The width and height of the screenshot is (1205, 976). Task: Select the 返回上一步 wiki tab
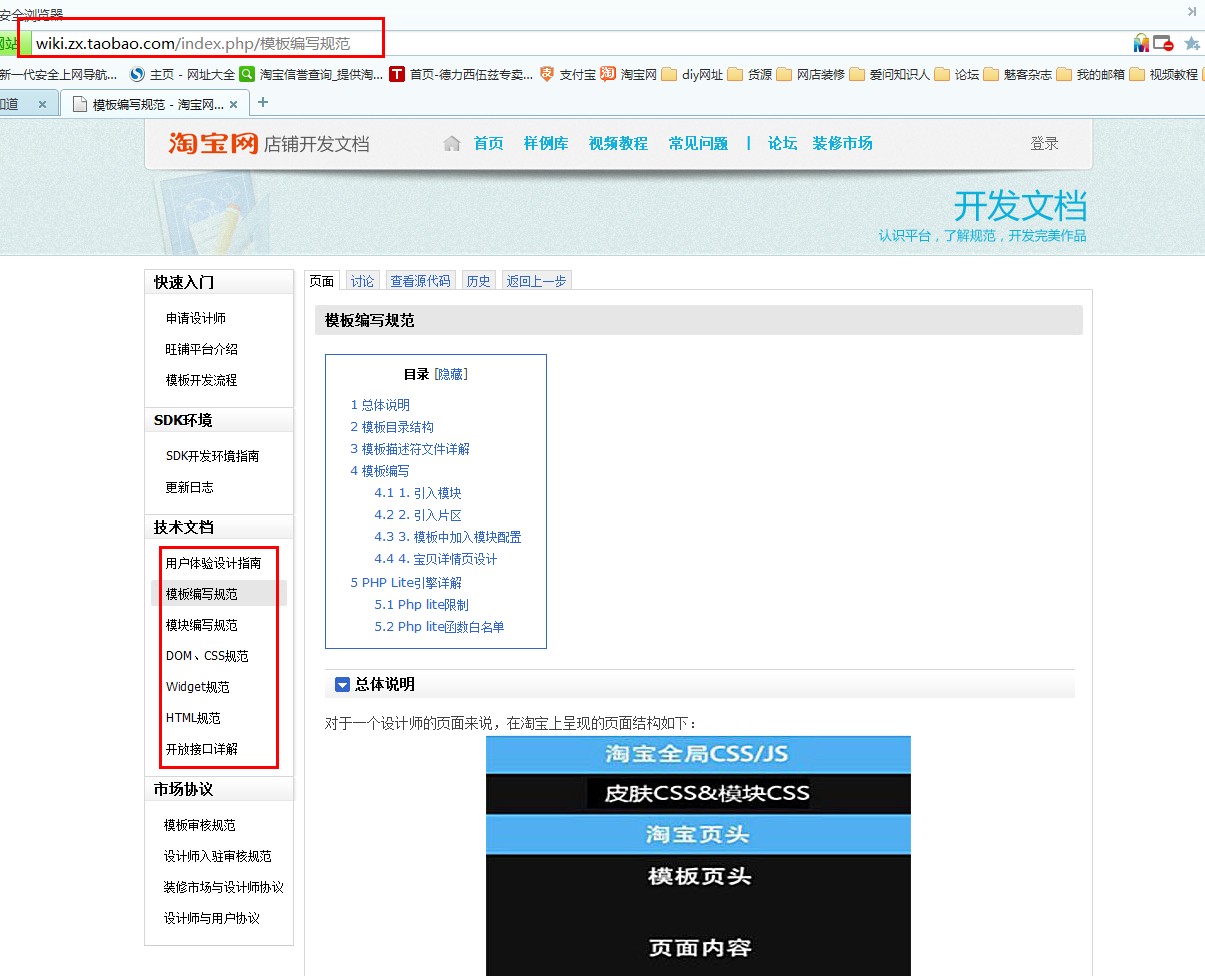coord(537,281)
